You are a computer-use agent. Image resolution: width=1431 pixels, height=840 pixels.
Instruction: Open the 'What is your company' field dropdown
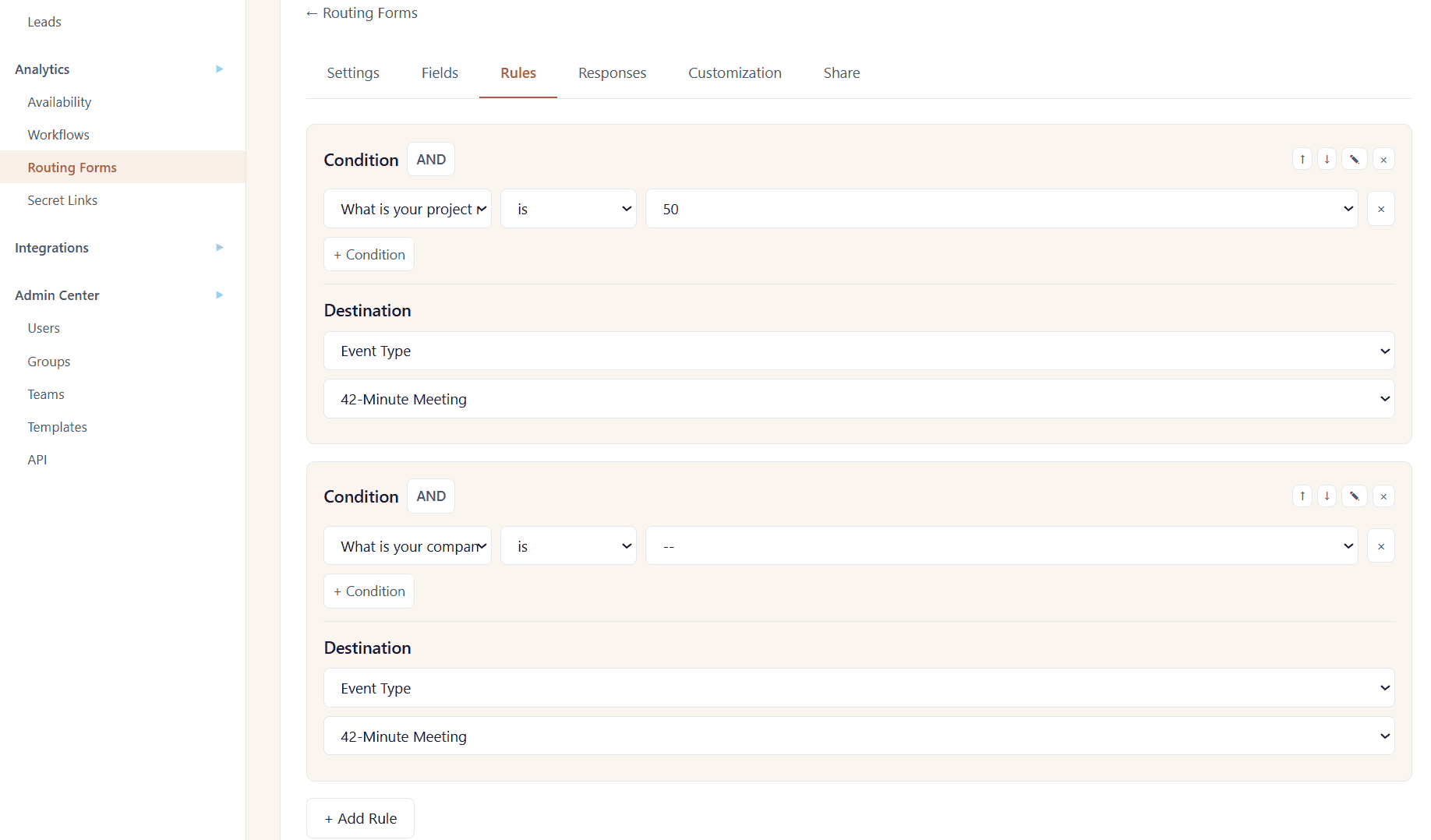pos(408,546)
